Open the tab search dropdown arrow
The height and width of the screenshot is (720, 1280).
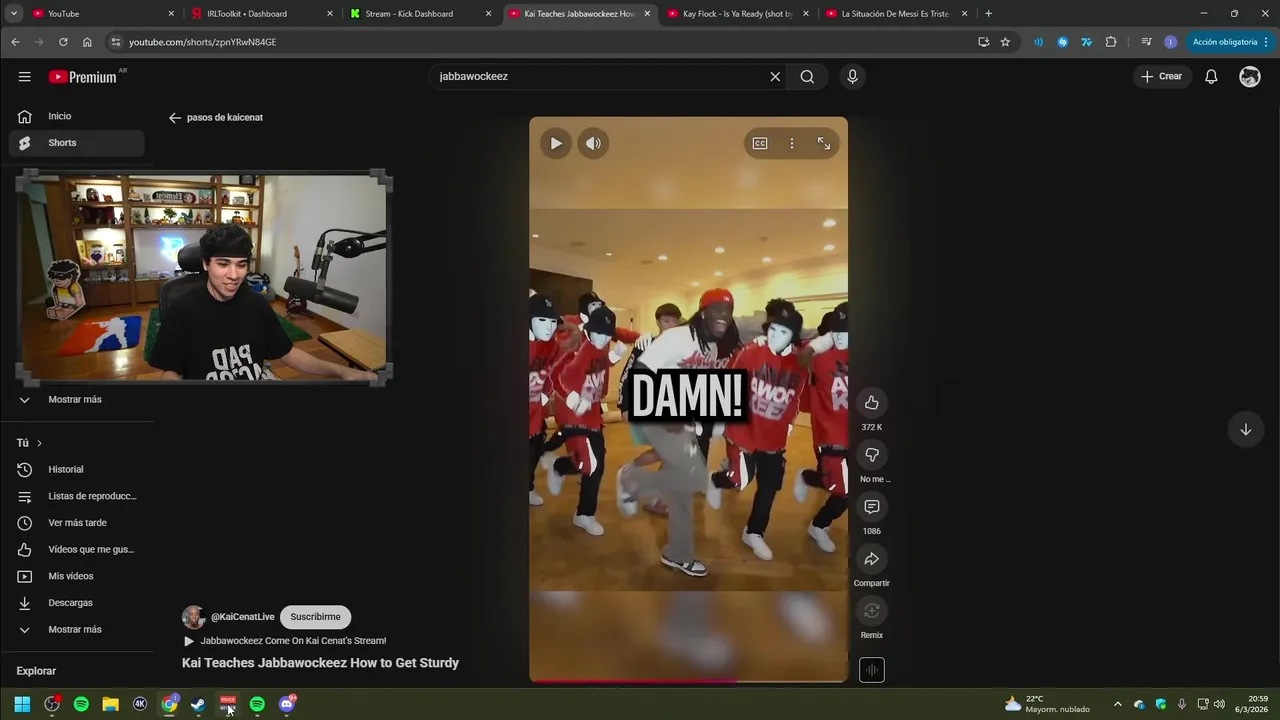pos(14,14)
